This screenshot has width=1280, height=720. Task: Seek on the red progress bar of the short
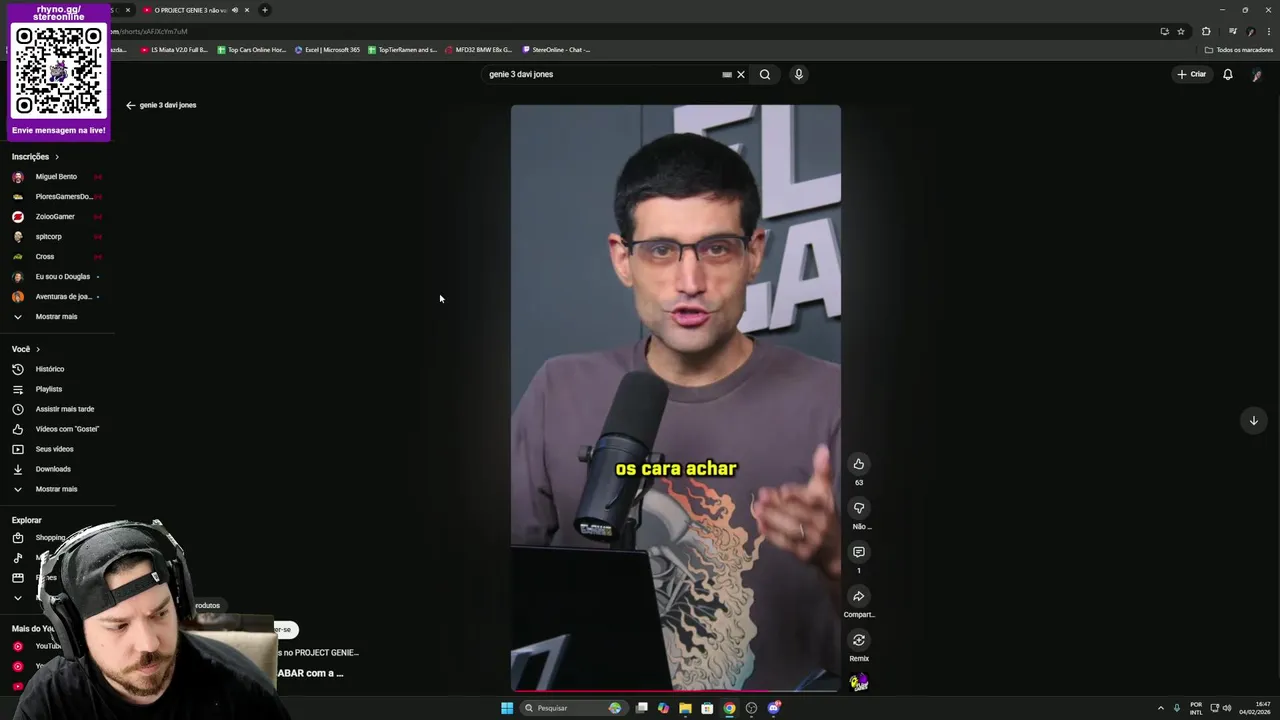(676, 690)
